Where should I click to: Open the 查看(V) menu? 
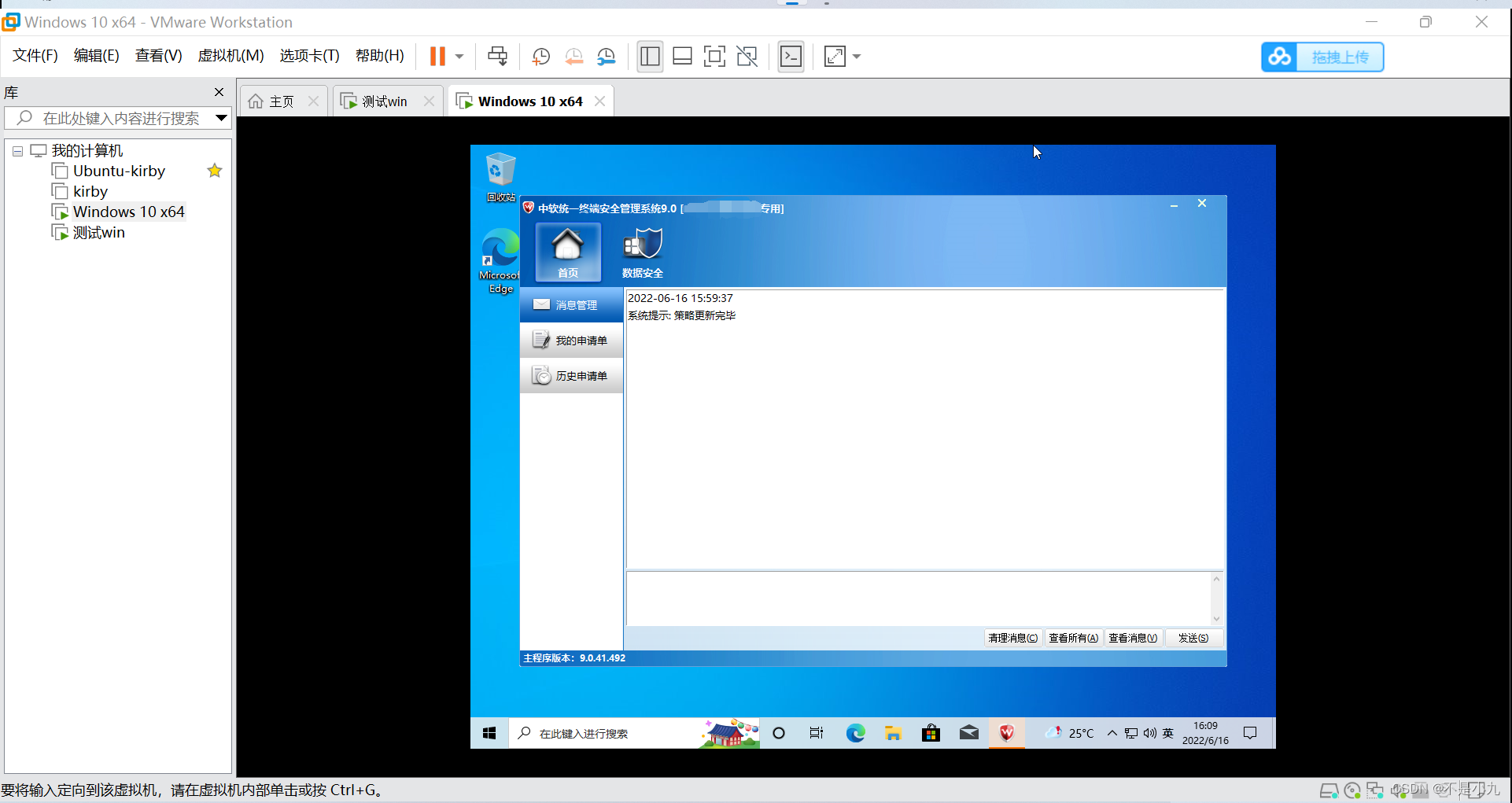pyautogui.click(x=158, y=56)
